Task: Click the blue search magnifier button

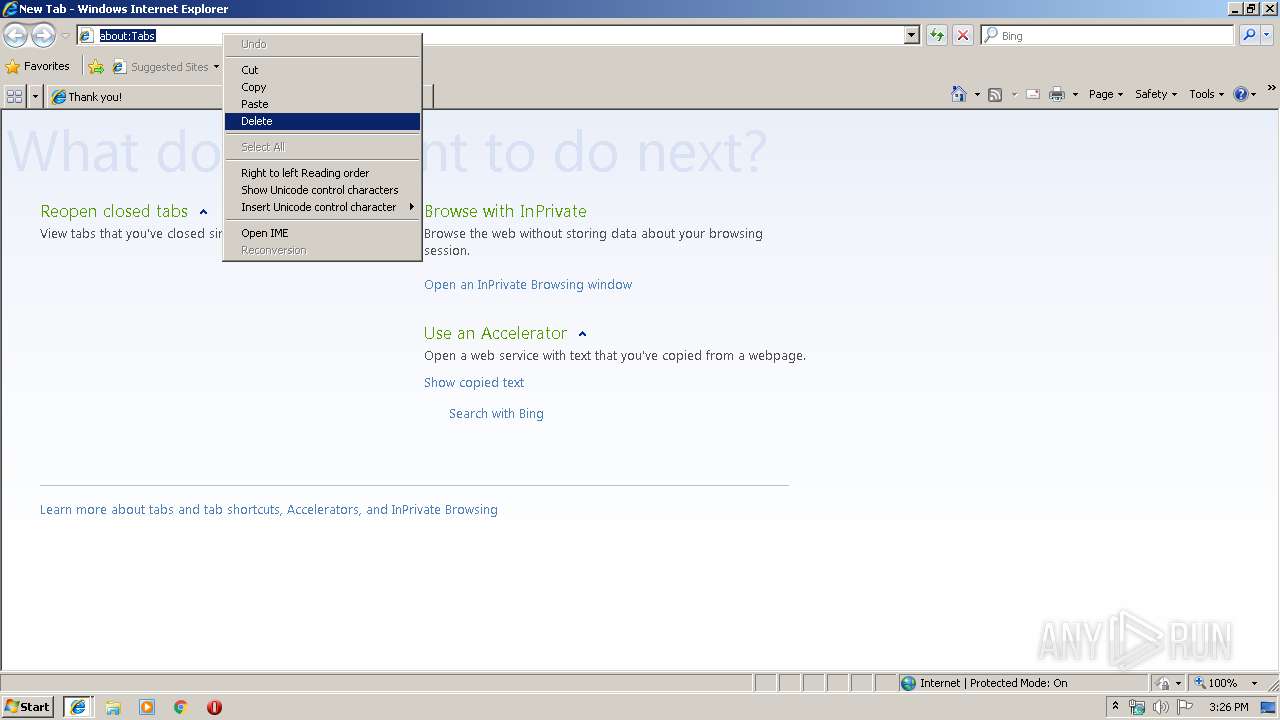Action: tap(1249, 35)
